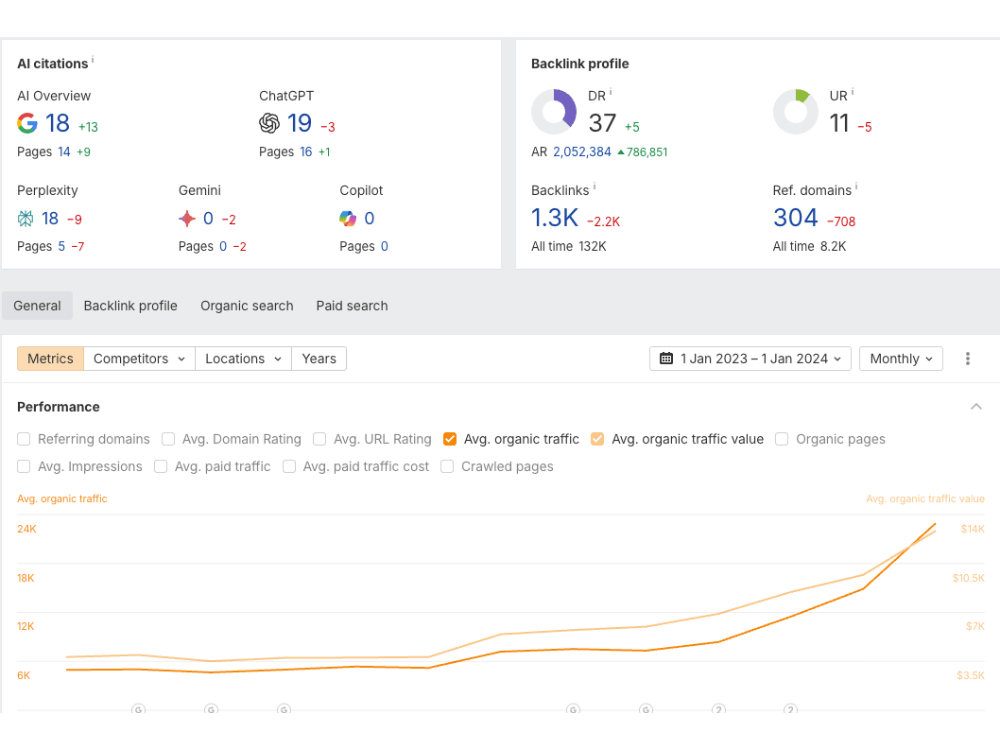Image resolution: width=1000 pixels, height=750 pixels.
Task: Open the Organic search tab
Action: click(x=246, y=306)
